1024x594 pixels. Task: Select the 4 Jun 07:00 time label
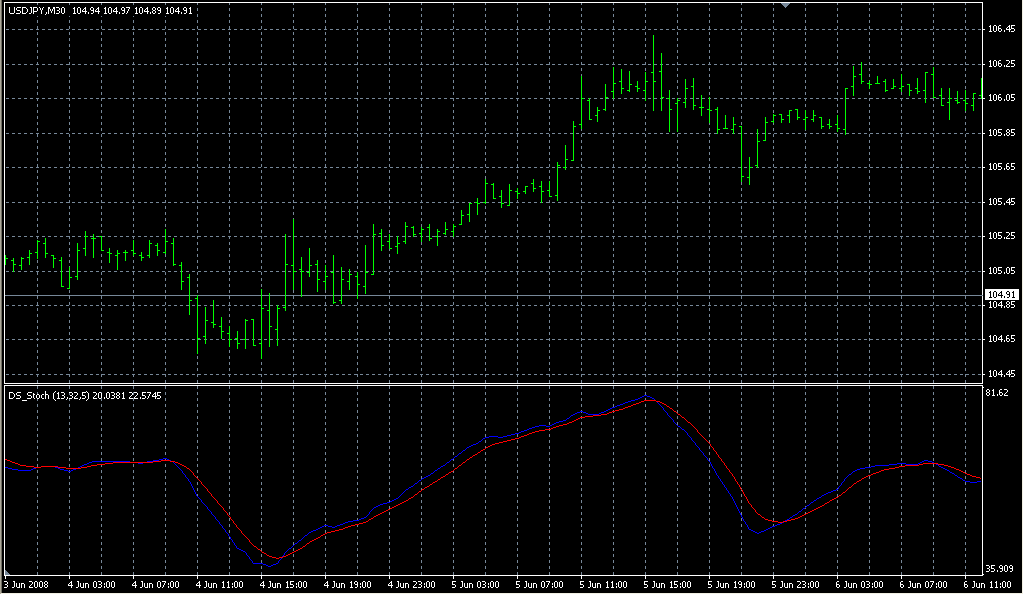pyautogui.click(x=157, y=584)
